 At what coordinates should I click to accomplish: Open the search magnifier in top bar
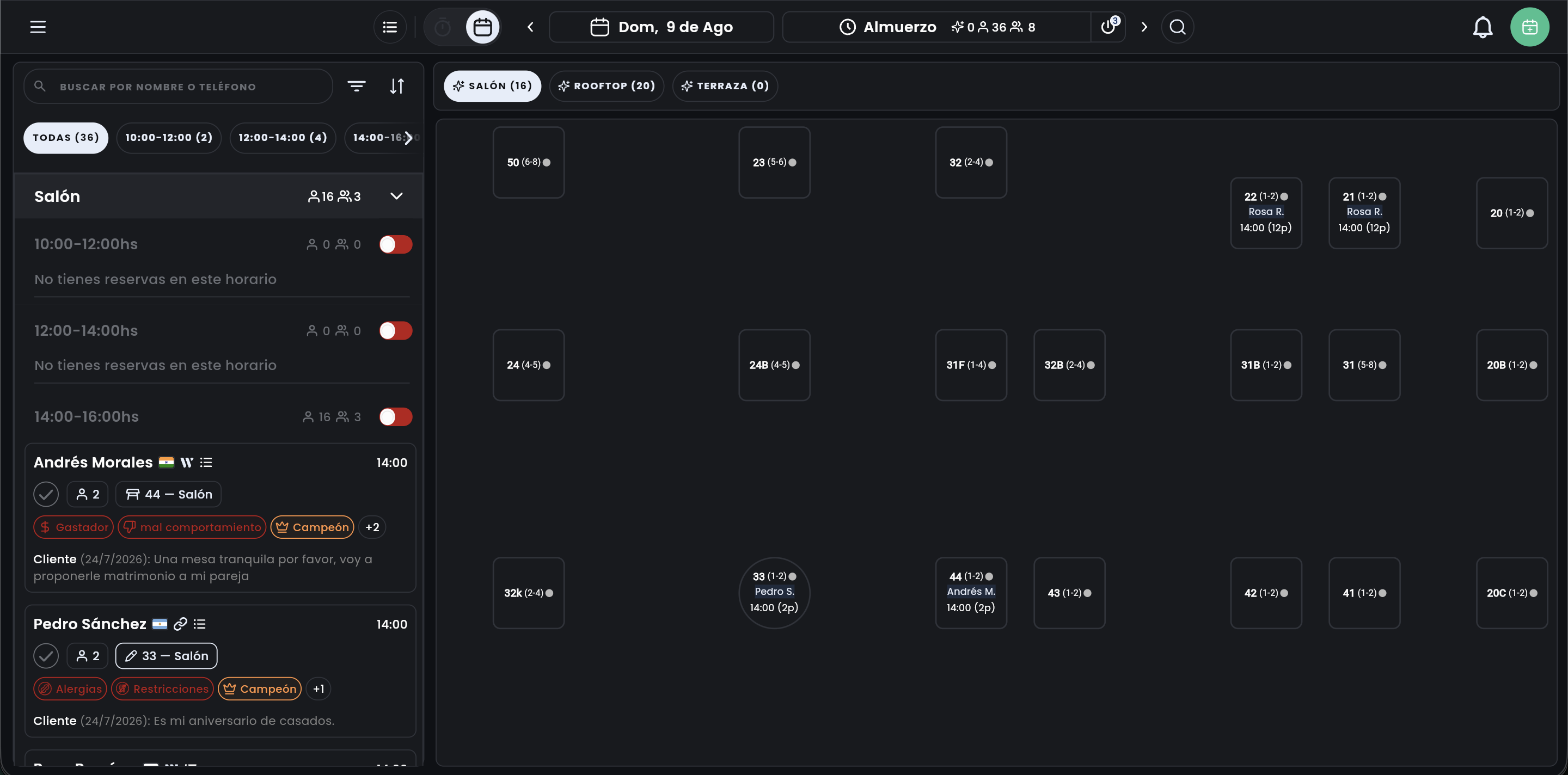(x=1177, y=27)
